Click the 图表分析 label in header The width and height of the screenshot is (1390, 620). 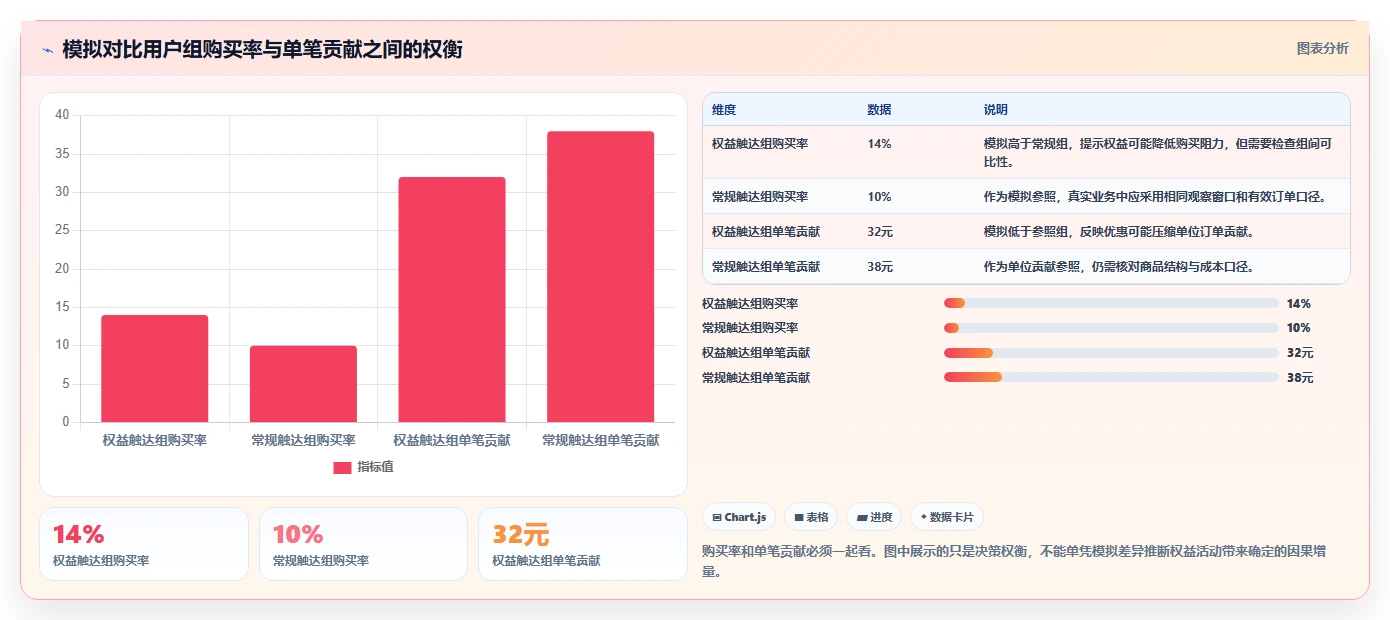click(1322, 48)
